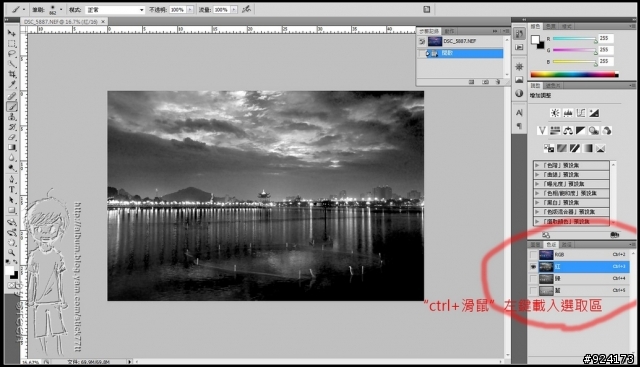Expand the Curves presets group
Screen dimensions: 640x367
pyautogui.click(x=537, y=175)
